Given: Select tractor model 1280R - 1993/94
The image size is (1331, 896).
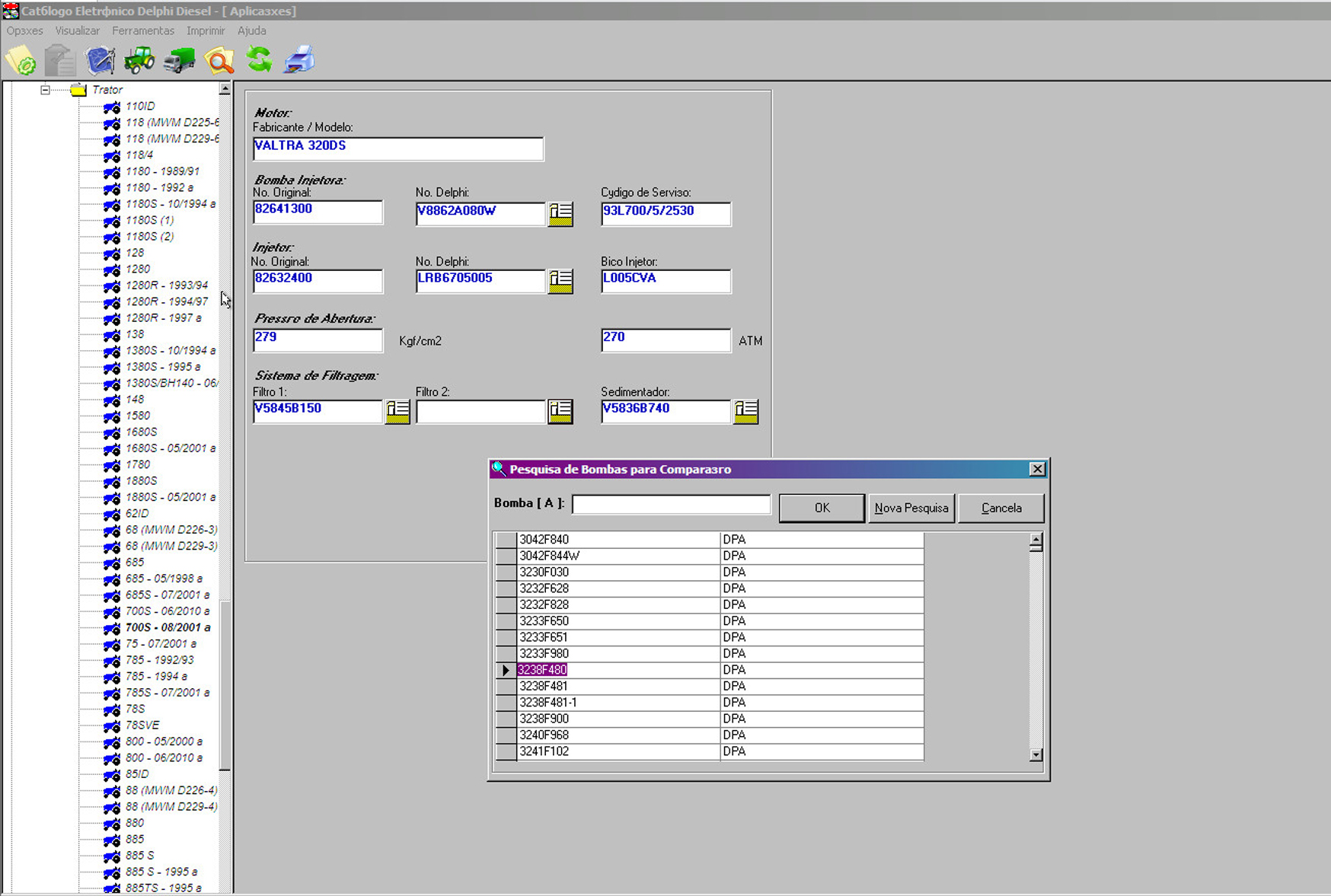Looking at the screenshot, I should 166,285.
